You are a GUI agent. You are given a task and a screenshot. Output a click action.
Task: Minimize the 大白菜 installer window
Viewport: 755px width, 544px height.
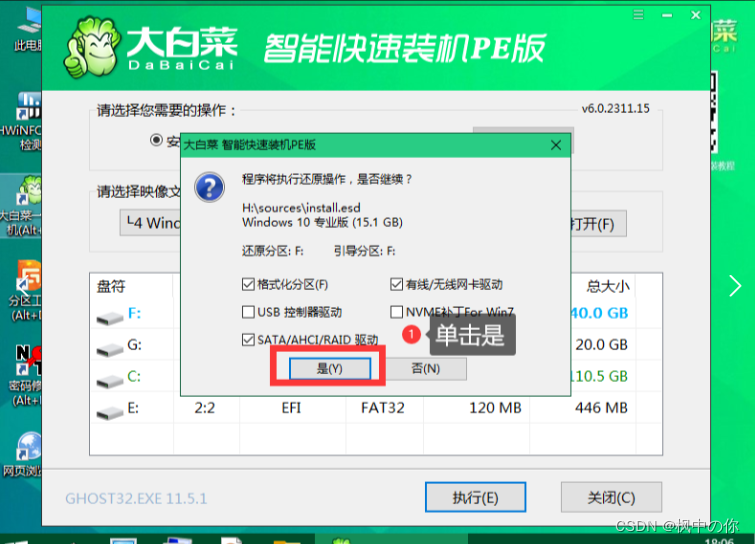[x=667, y=15]
